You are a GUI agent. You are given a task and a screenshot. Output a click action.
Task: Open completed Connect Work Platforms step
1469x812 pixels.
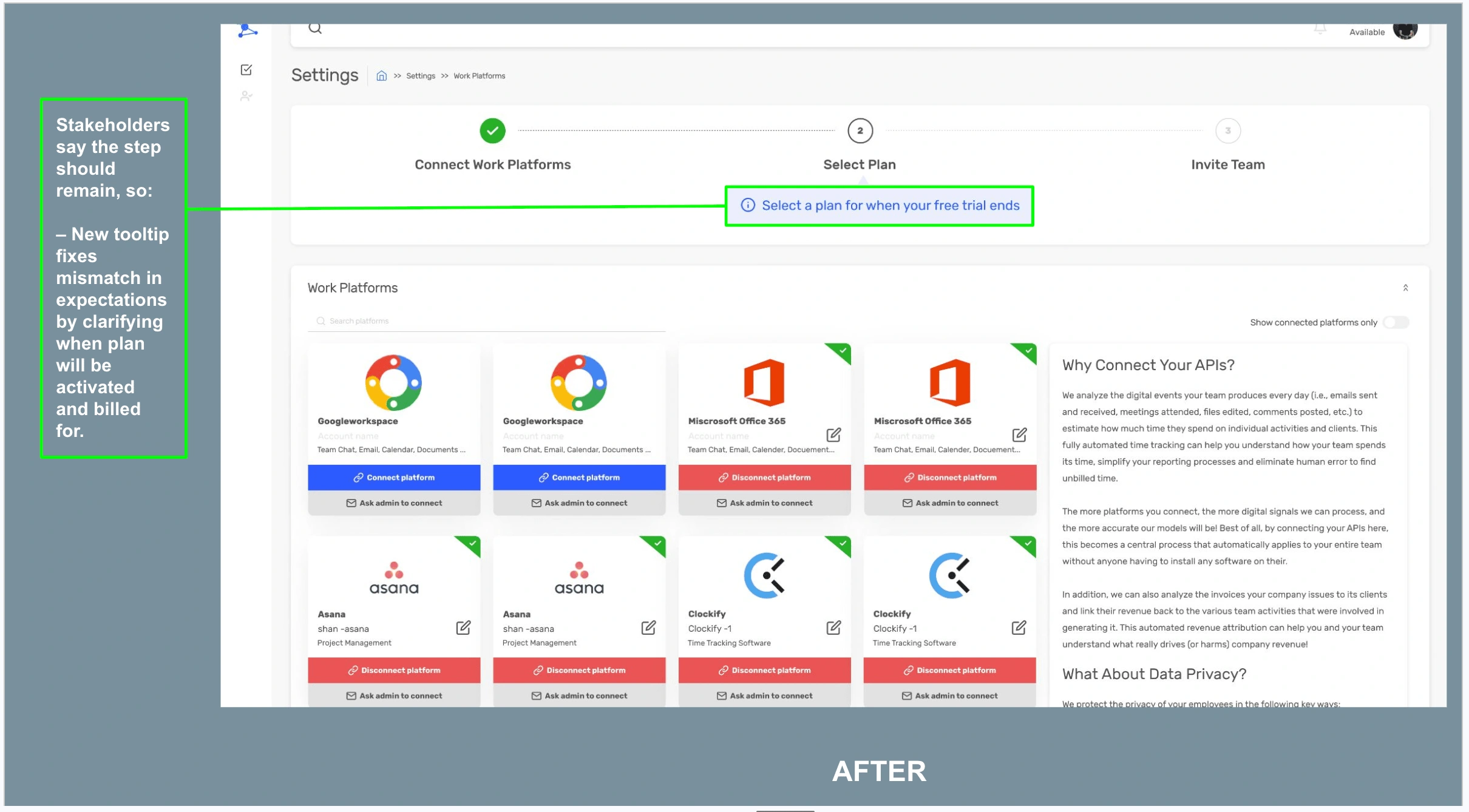tap(492, 131)
